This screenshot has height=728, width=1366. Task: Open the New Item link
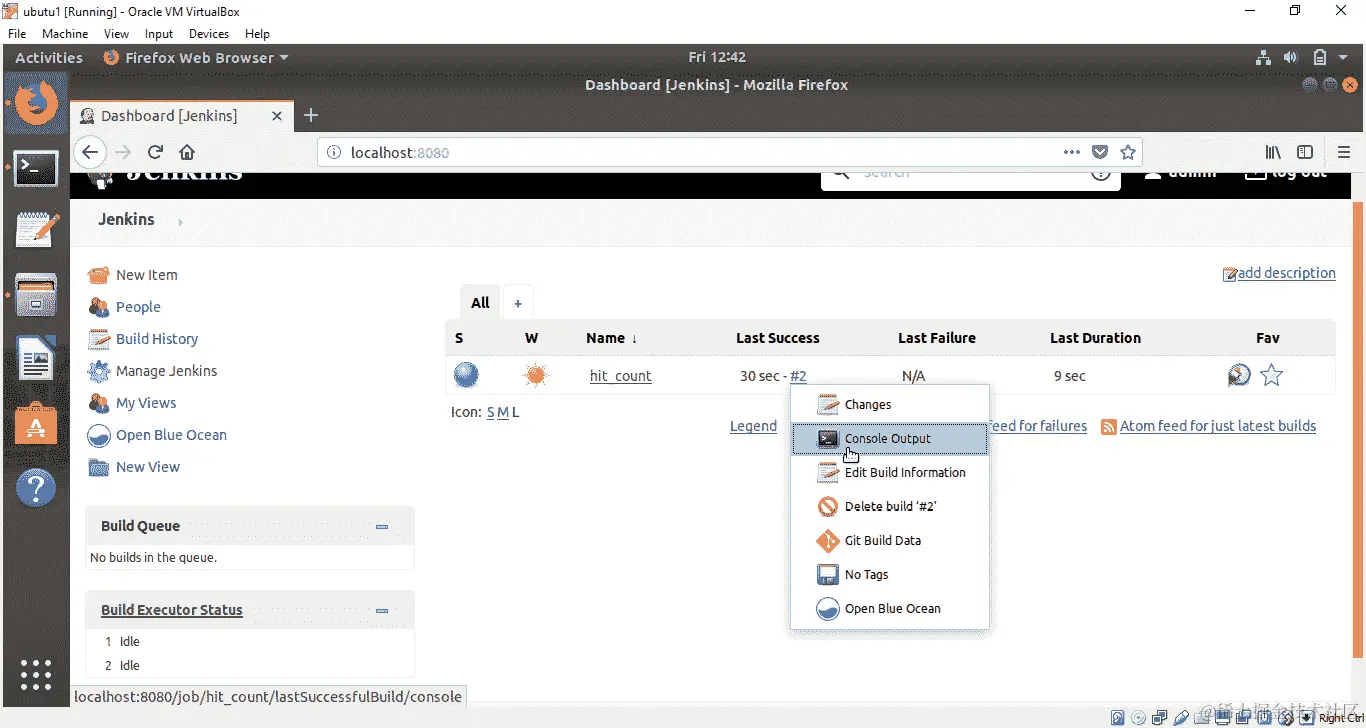[x=147, y=275]
